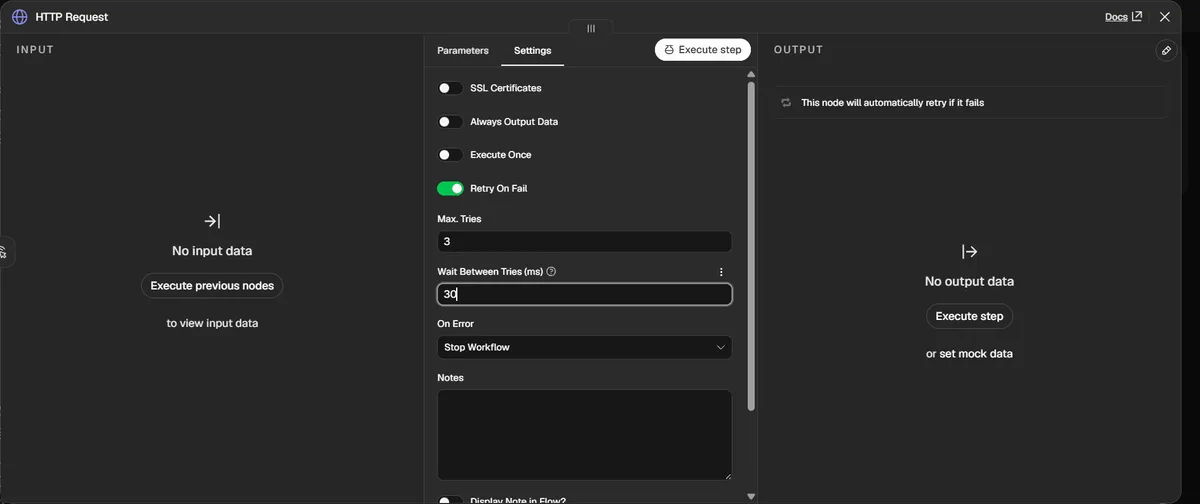Click the auto retry notice icon

point(786,102)
